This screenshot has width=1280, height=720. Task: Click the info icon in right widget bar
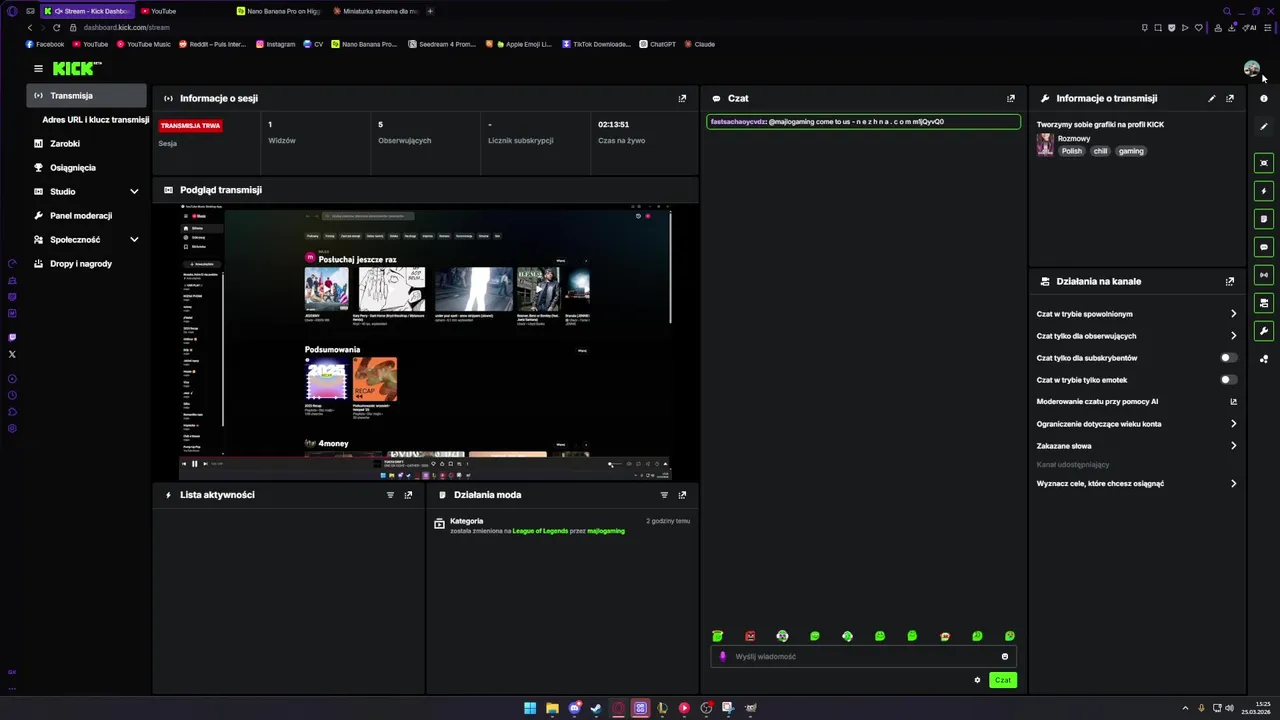pyautogui.click(x=1264, y=99)
